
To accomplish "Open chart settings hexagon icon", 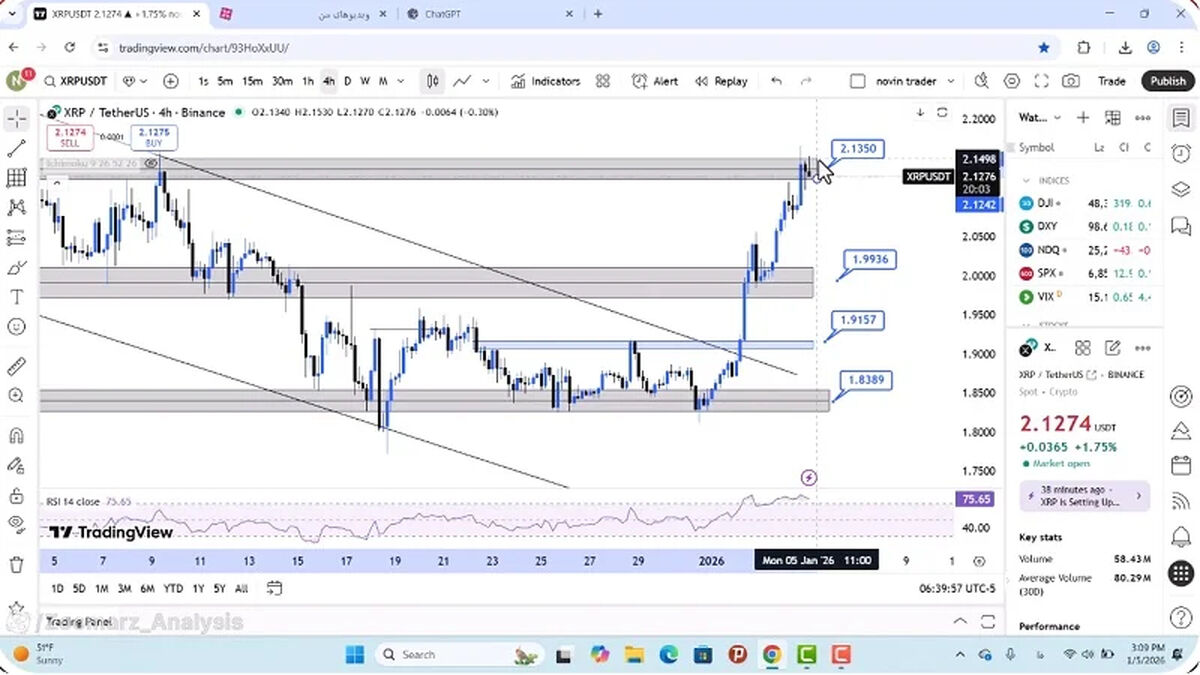I will tap(1011, 81).
